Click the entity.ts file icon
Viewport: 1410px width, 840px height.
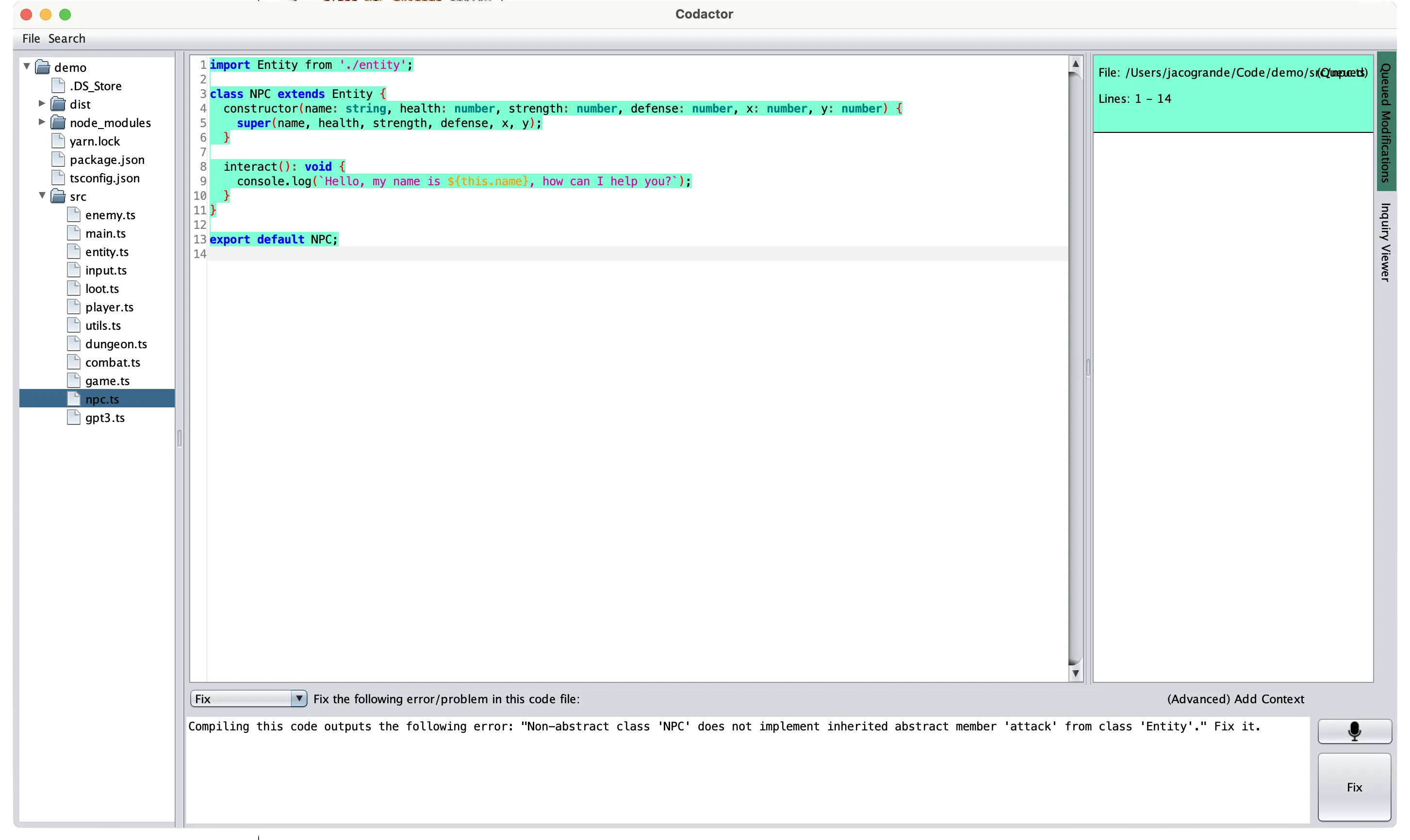(74, 251)
